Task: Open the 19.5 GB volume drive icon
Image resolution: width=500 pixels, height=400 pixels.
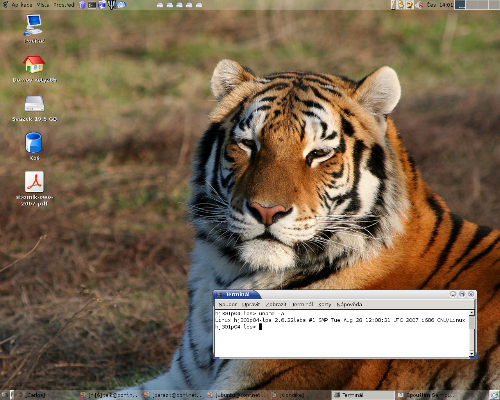Action: tap(34, 108)
